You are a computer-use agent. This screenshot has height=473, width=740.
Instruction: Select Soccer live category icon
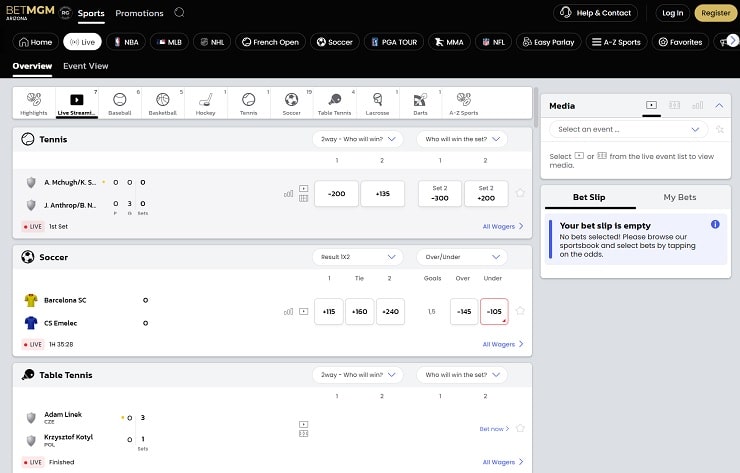(292, 103)
